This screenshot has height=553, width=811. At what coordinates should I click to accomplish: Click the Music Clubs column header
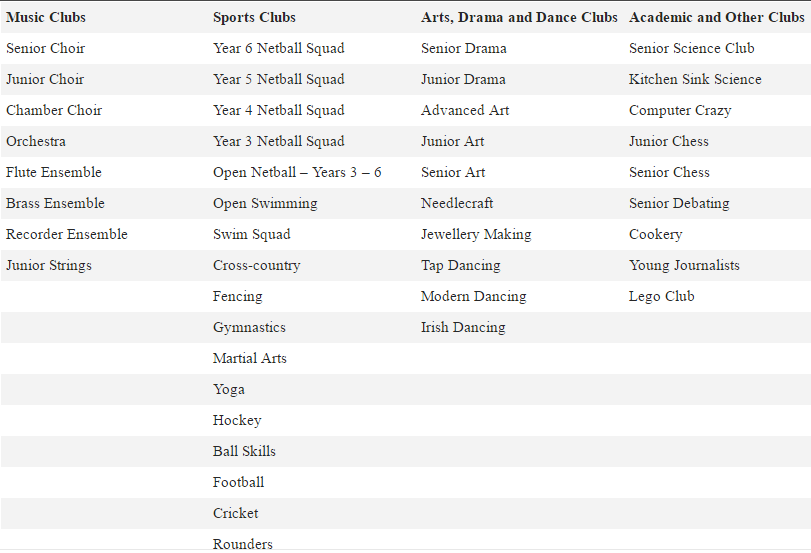pyautogui.click(x=46, y=17)
